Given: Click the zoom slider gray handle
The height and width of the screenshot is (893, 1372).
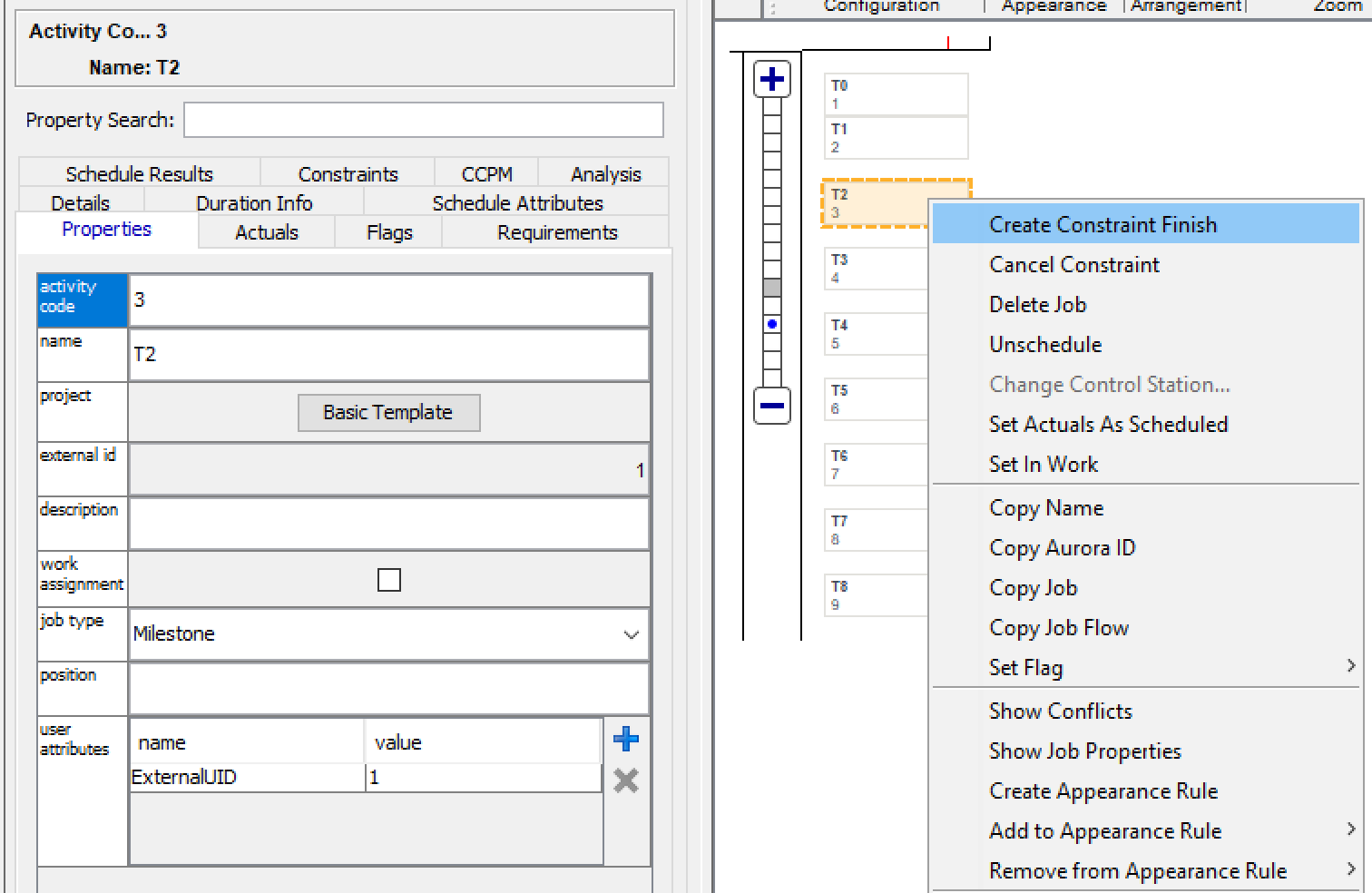Looking at the screenshot, I should [x=771, y=288].
